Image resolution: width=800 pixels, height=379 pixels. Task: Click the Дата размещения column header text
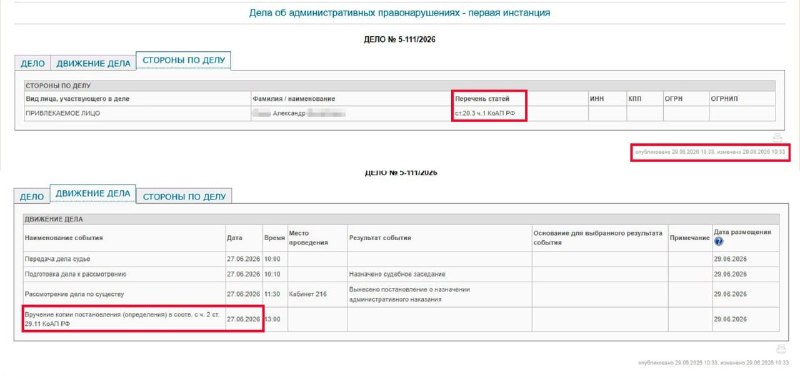[x=742, y=232]
